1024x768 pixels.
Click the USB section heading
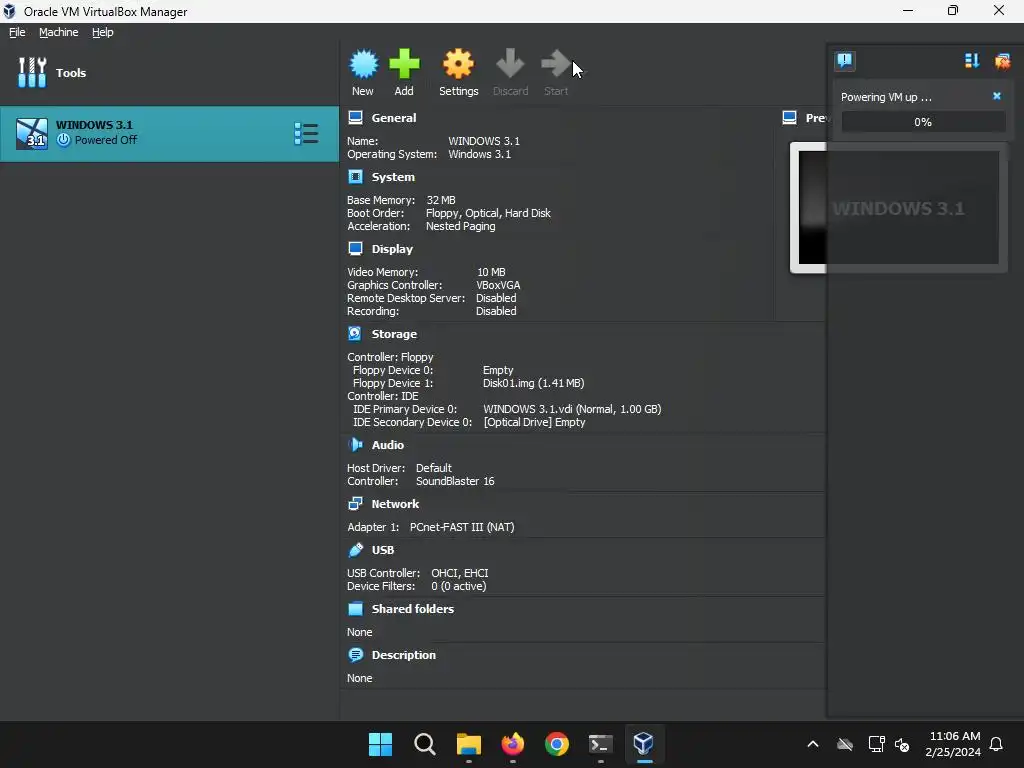[383, 550]
